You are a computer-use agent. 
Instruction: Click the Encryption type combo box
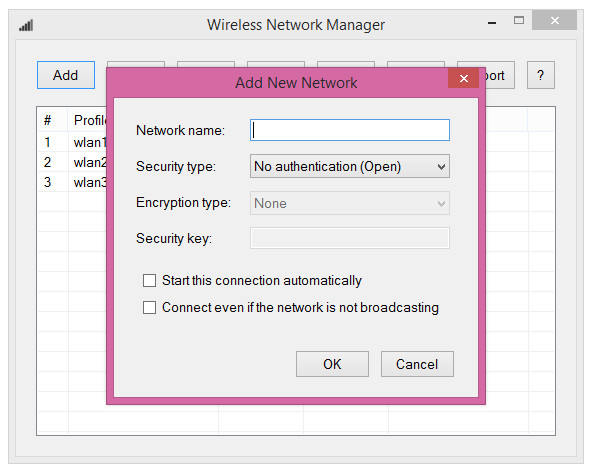[x=350, y=203]
